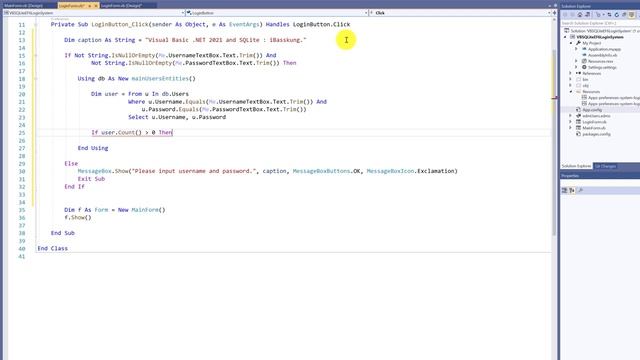The width and height of the screenshot is (640, 360).
Task: Select App.config in Solution Explorer
Action: (x=592, y=110)
